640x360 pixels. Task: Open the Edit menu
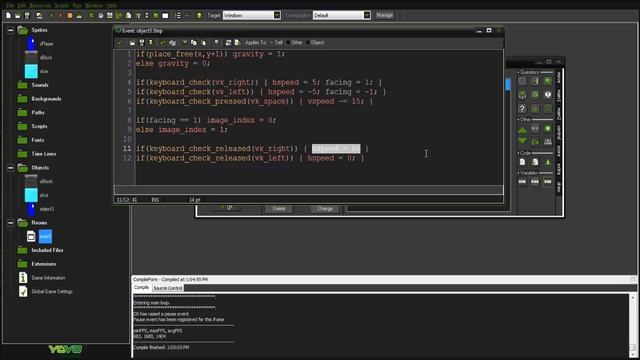(21, 5)
